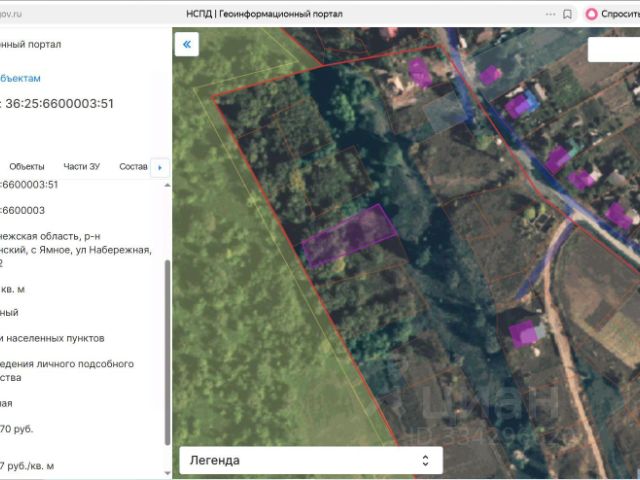Open the Части ЗУ tab
640x480 pixels.
pyautogui.click(x=82, y=167)
